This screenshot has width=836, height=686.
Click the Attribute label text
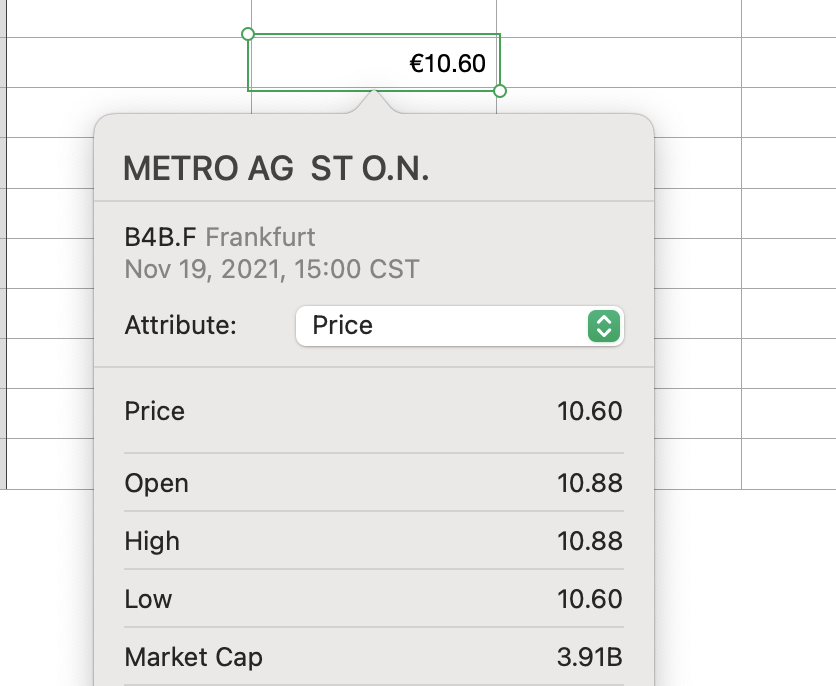coord(181,326)
